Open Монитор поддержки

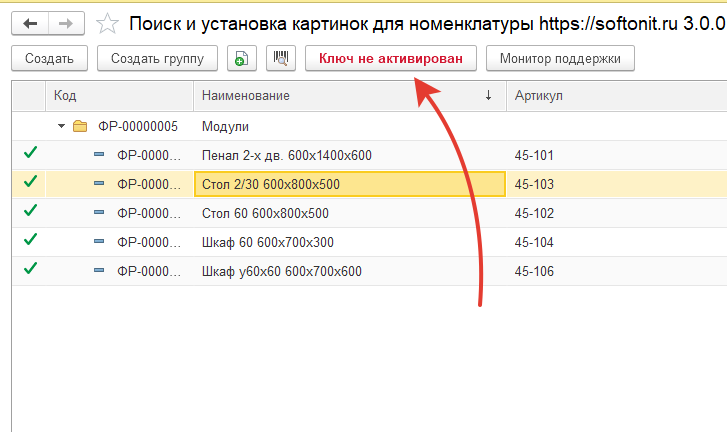[x=560, y=58]
